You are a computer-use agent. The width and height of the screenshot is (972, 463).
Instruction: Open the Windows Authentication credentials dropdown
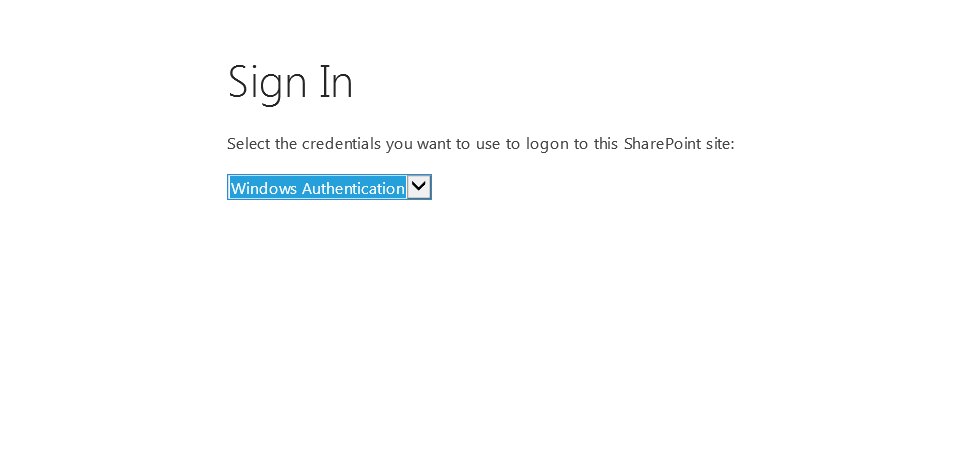tap(329, 187)
